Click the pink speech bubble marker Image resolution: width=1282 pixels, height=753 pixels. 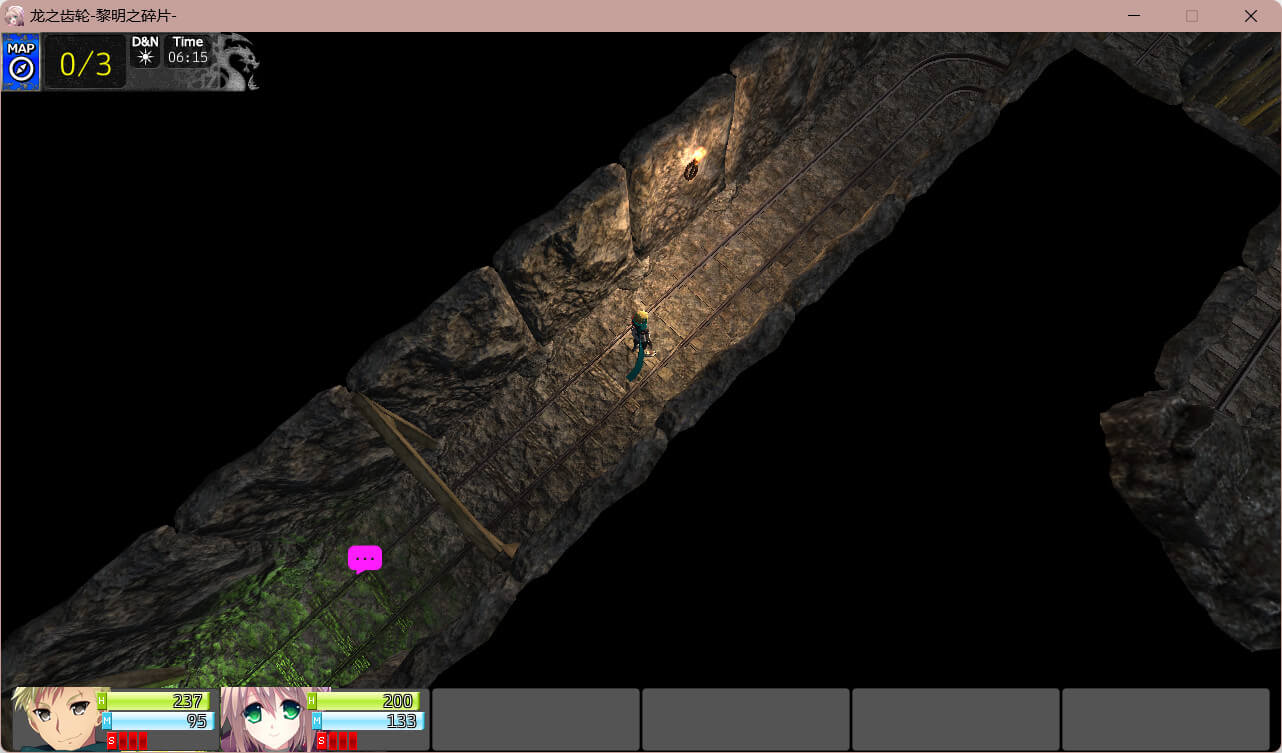[365, 558]
